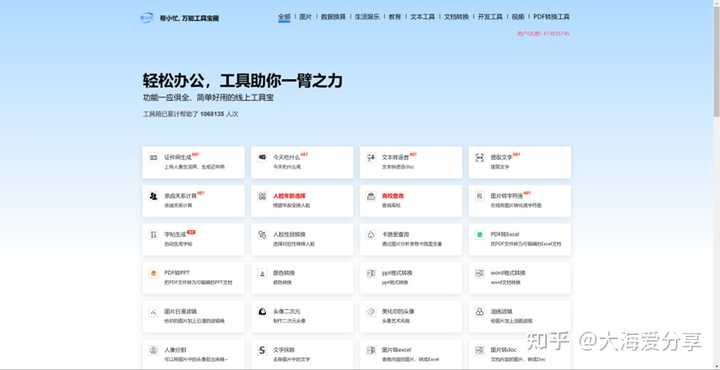Click the red 高校查询 card icon
Screen dimensions: 720x370
371,196
